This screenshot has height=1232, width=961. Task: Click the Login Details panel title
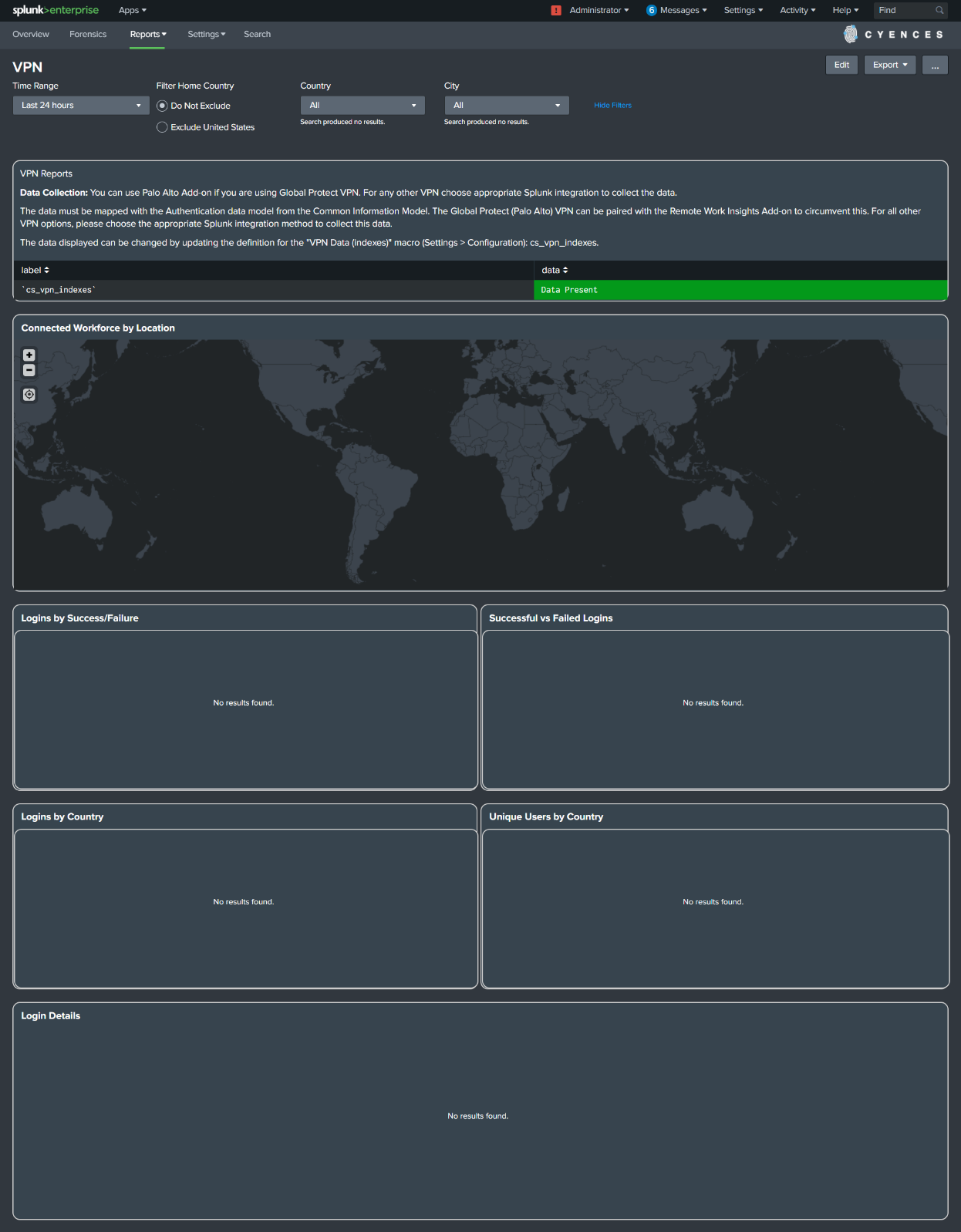(50, 1015)
